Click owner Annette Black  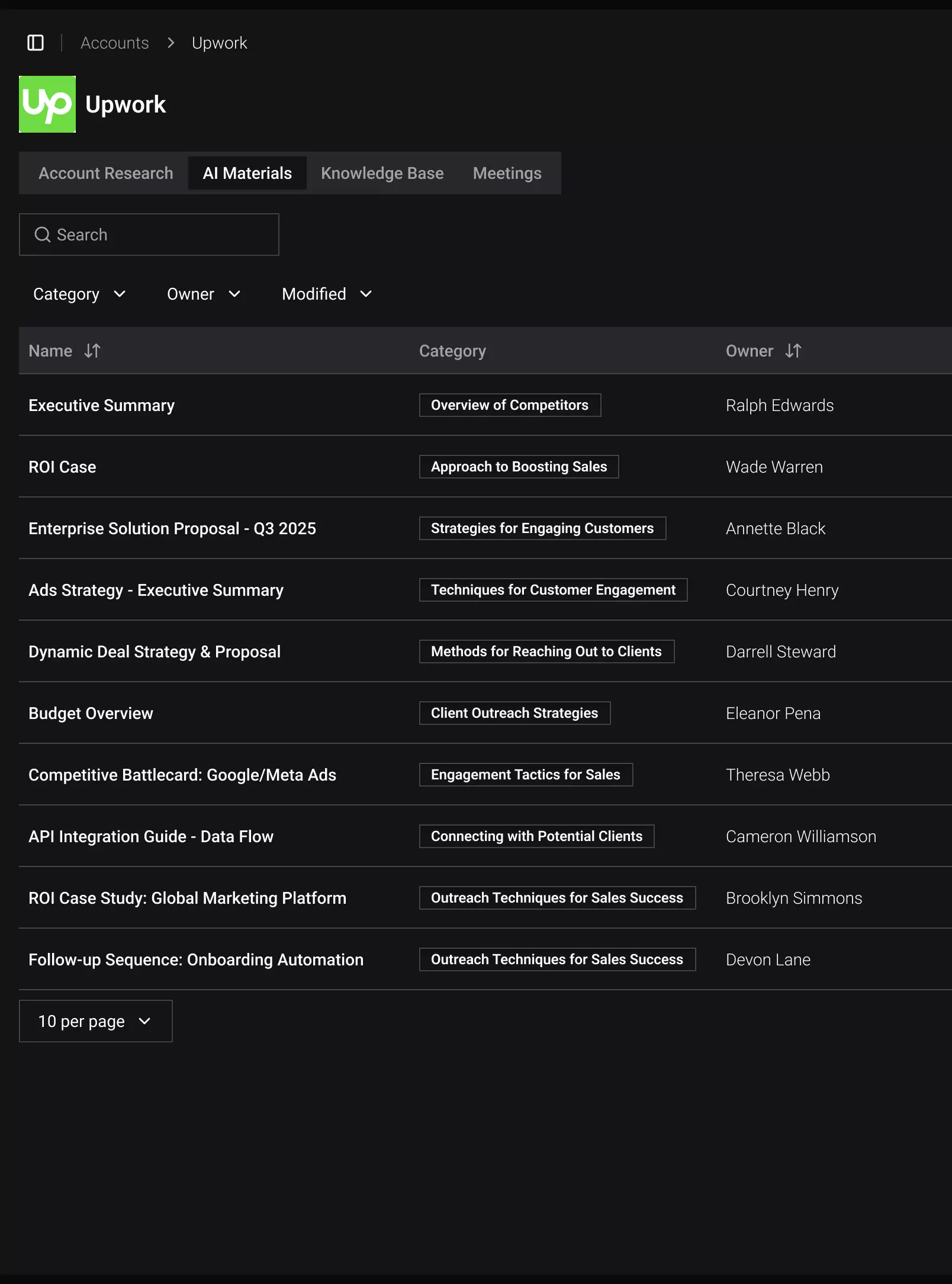(x=776, y=528)
